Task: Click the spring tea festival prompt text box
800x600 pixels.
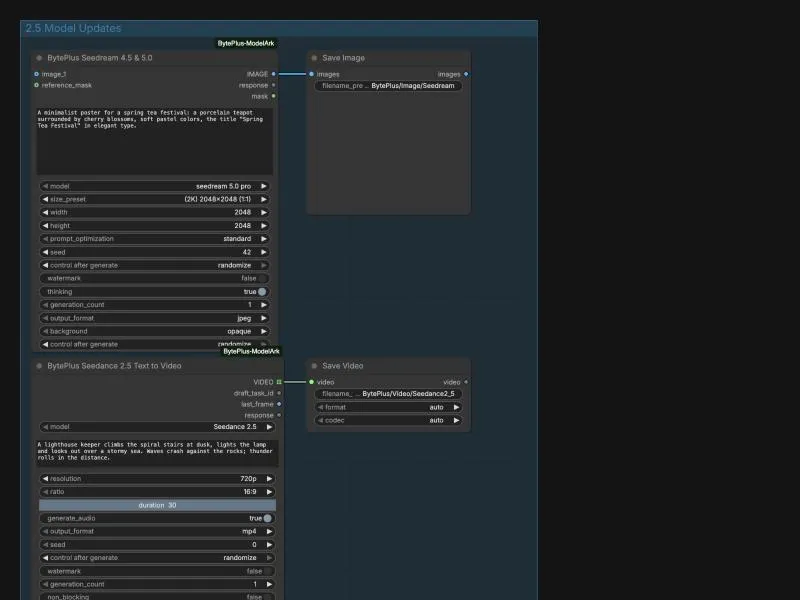Action: (x=155, y=141)
